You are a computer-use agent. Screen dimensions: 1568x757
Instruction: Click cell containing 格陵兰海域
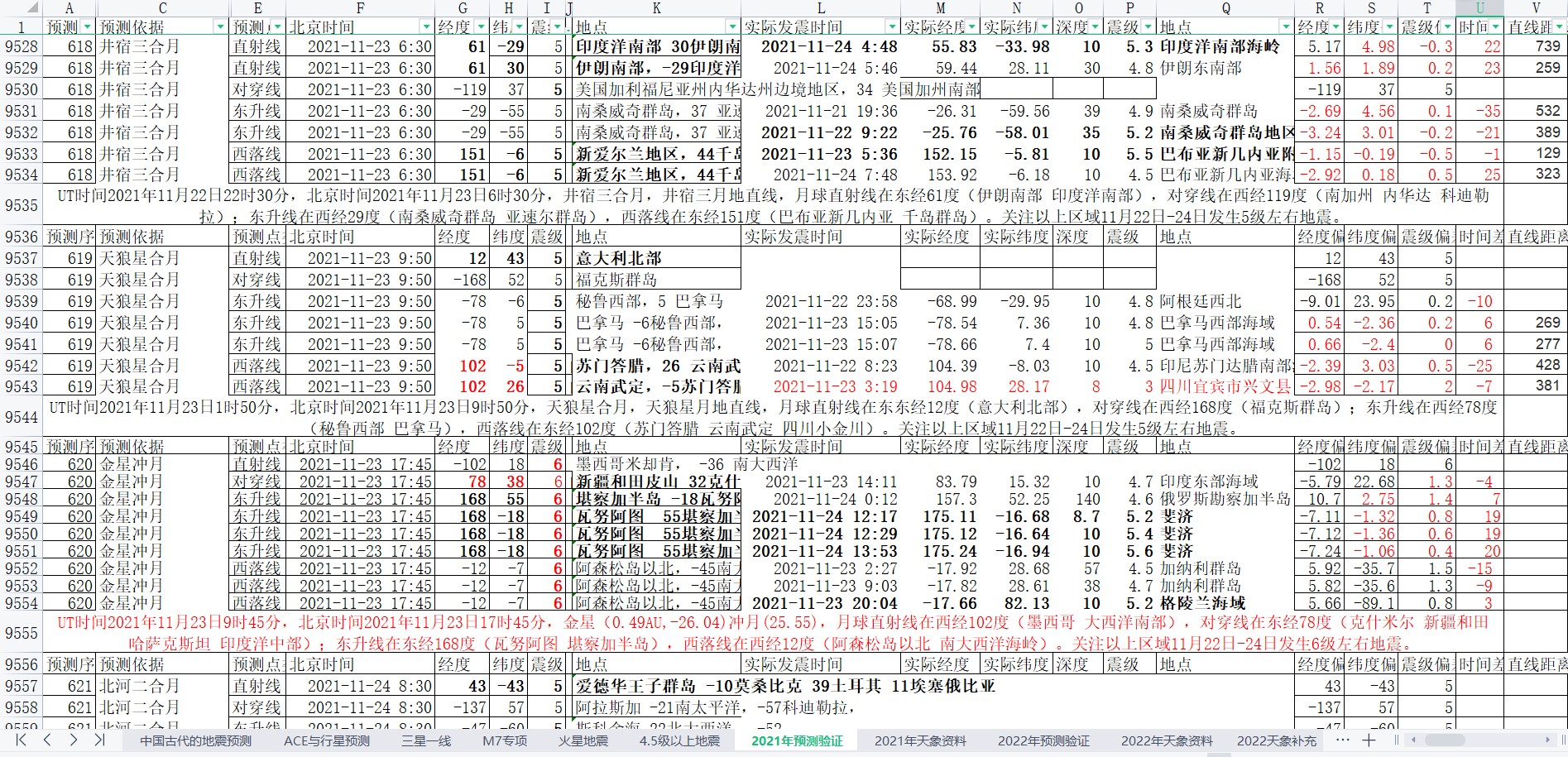[1225, 603]
